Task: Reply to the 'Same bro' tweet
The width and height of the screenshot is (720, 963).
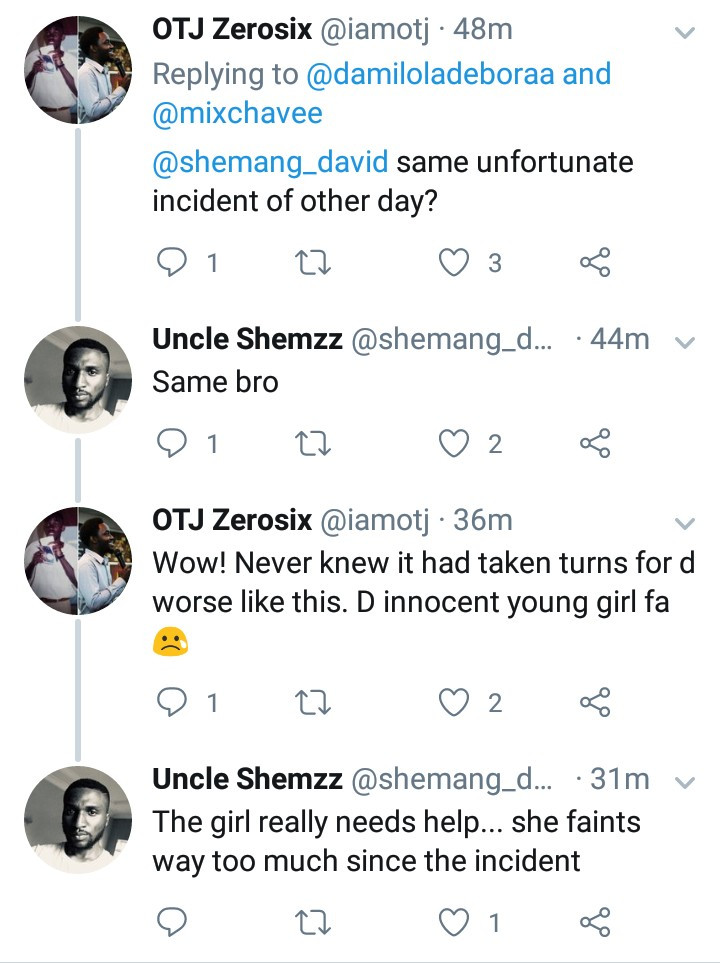Action: pos(174,443)
